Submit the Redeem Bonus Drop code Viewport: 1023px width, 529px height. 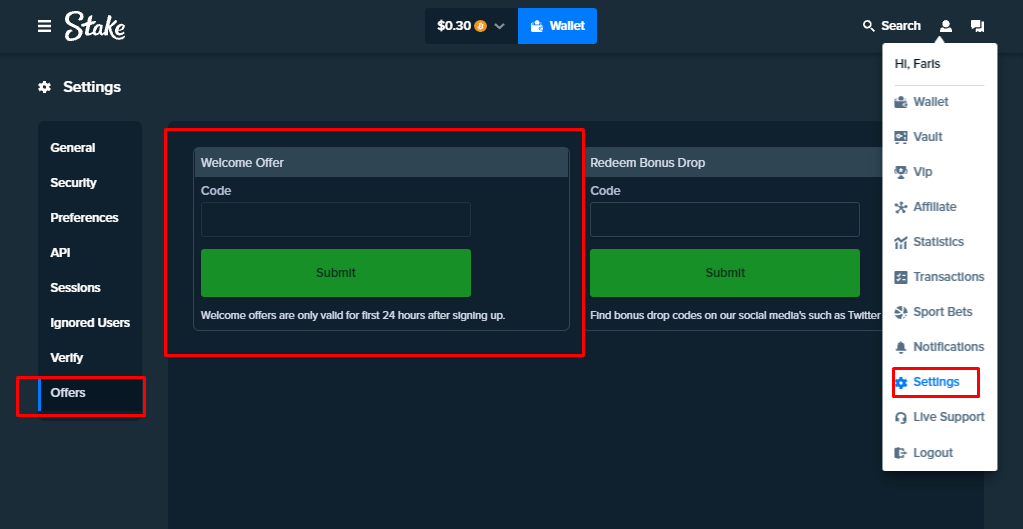coord(724,273)
